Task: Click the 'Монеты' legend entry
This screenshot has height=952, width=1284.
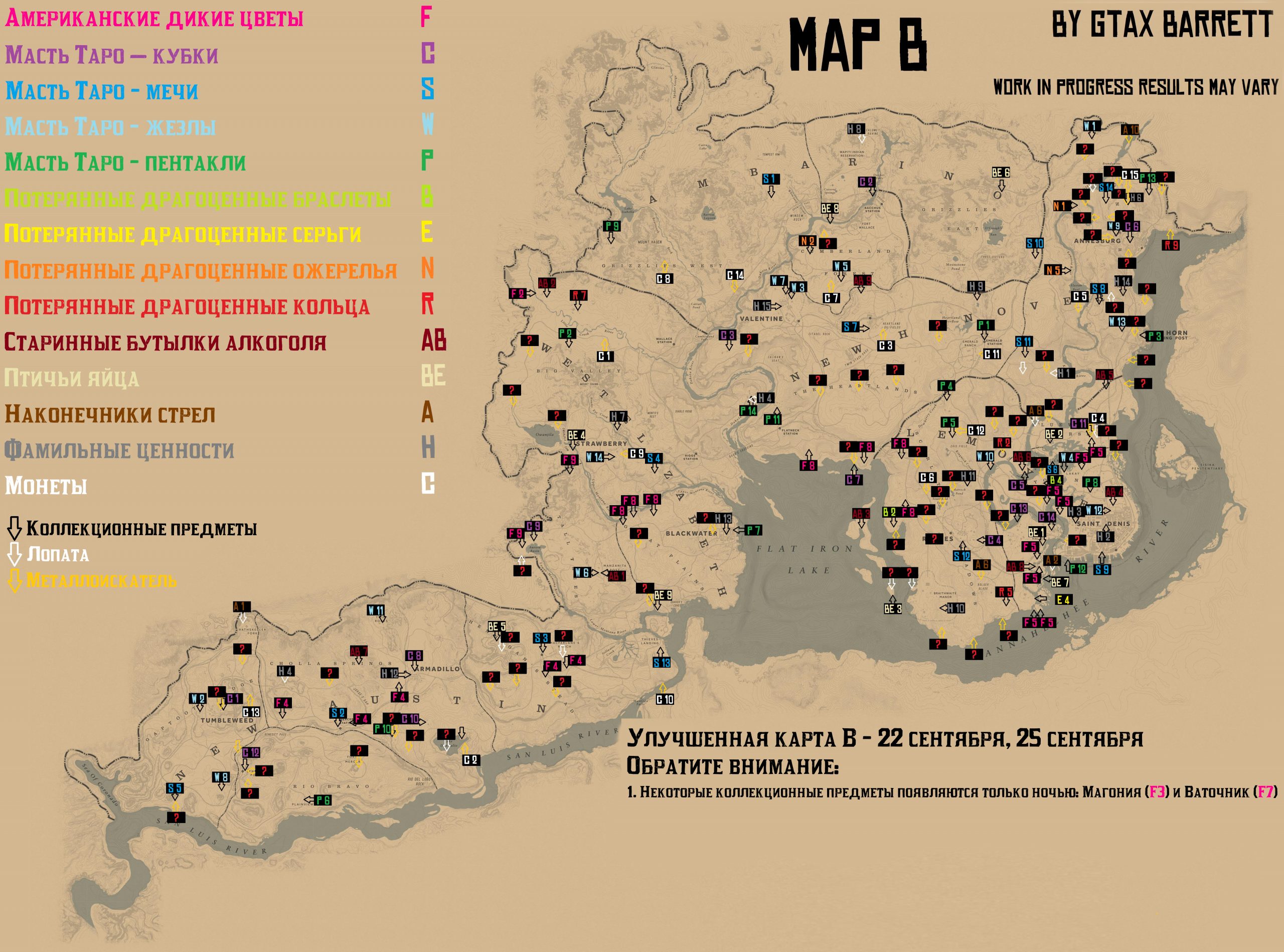Action: (x=46, y=486)
